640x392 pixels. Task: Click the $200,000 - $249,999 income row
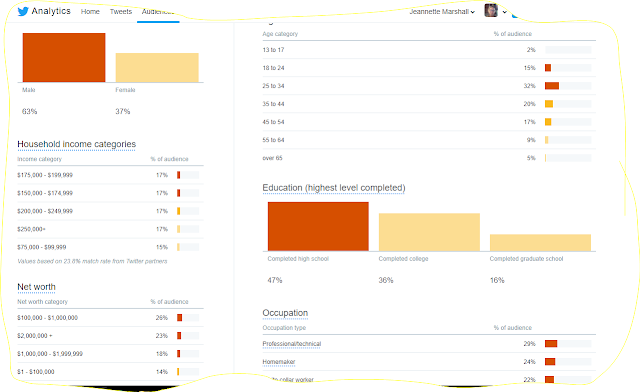pyautogui.click(x=110, y=211)
